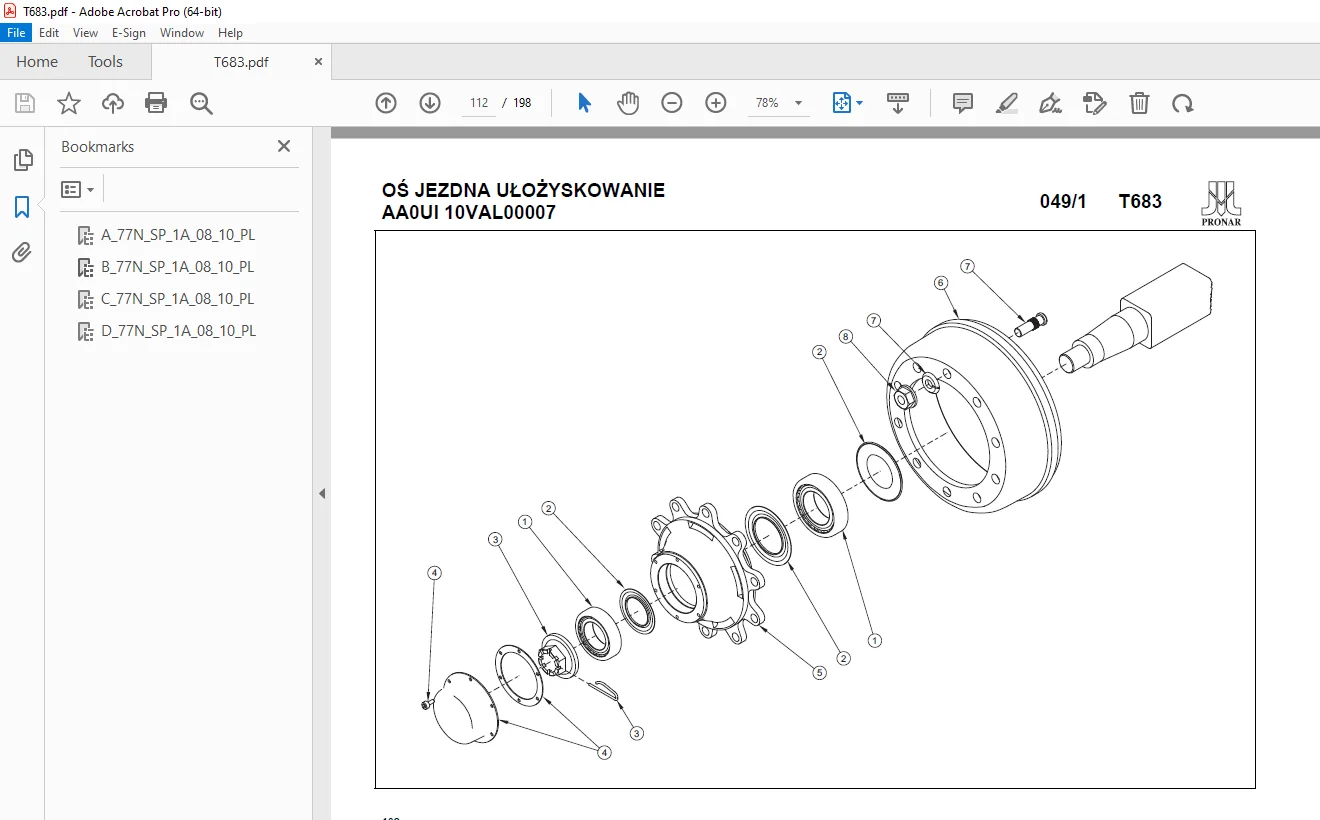Click the Save file icon
This screenshot has height=820, width=1320.
click(25, 103)
